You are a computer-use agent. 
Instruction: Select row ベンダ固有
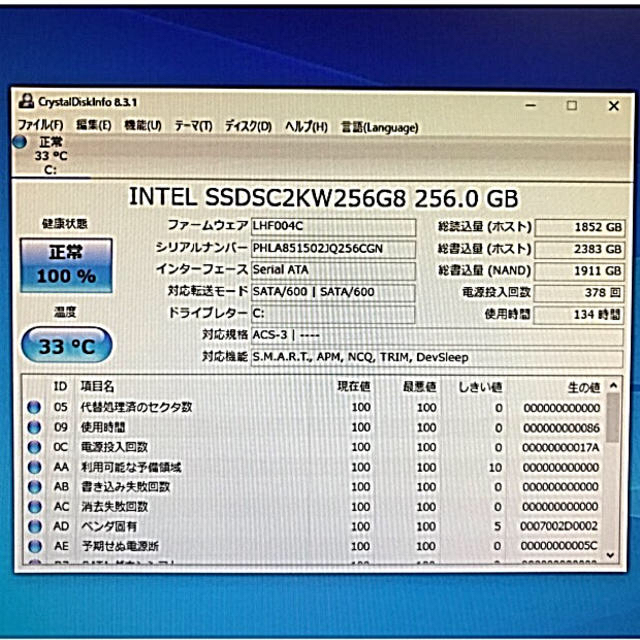pos(314,527)
